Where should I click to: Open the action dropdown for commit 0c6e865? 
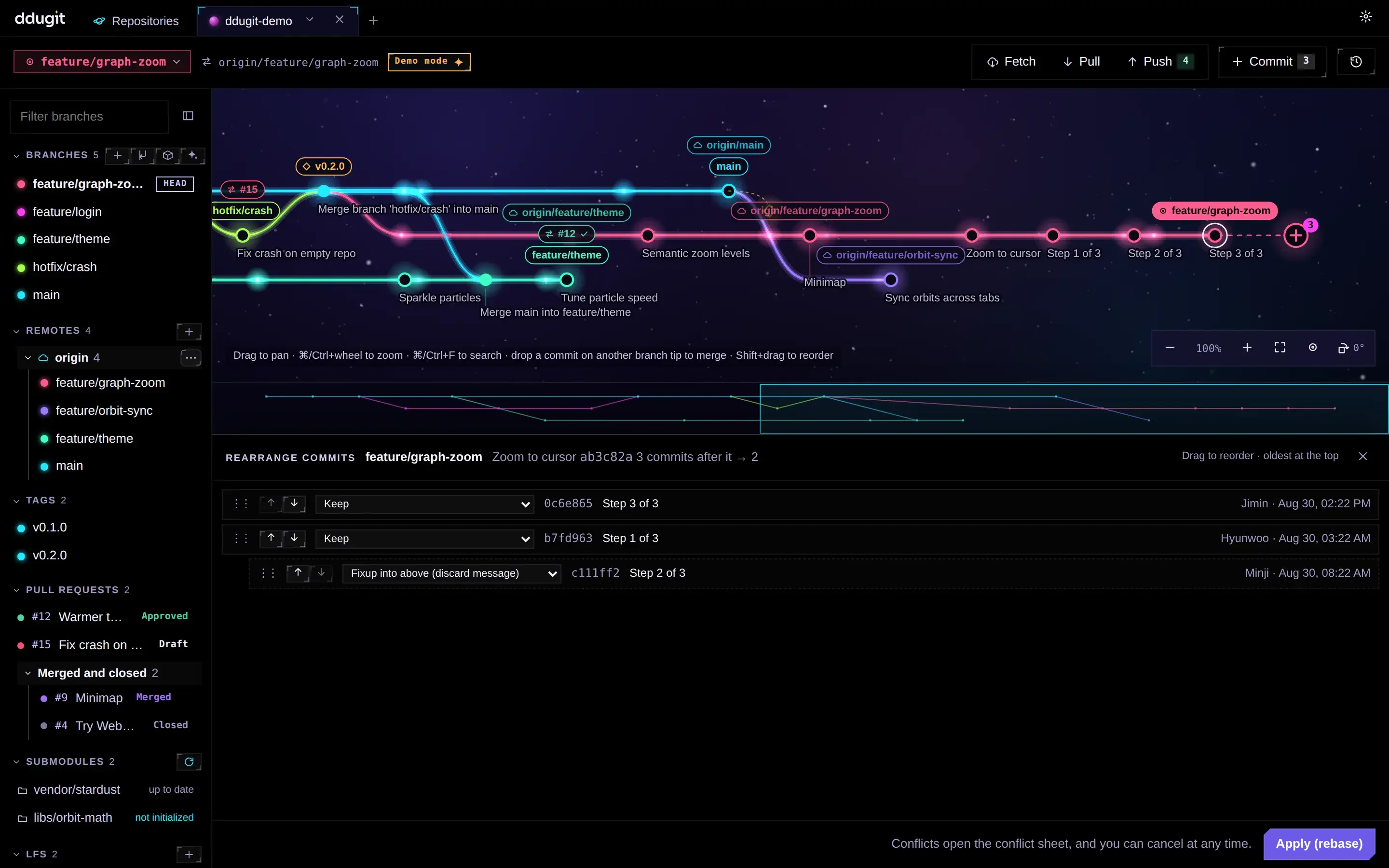(x=425, y=503)
